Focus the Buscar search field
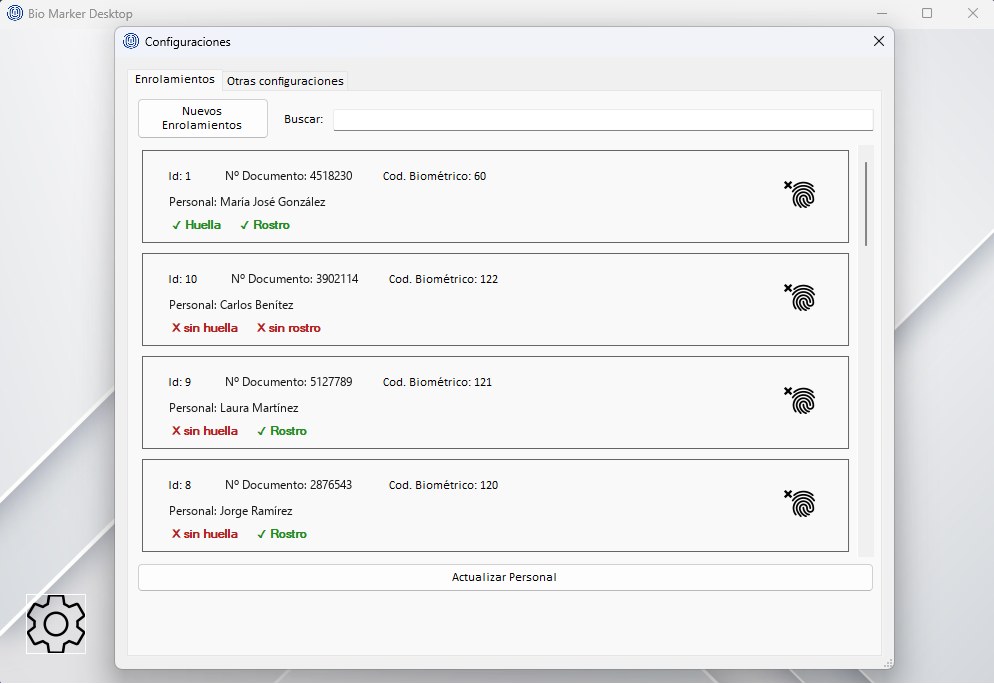 pos(604,120)
